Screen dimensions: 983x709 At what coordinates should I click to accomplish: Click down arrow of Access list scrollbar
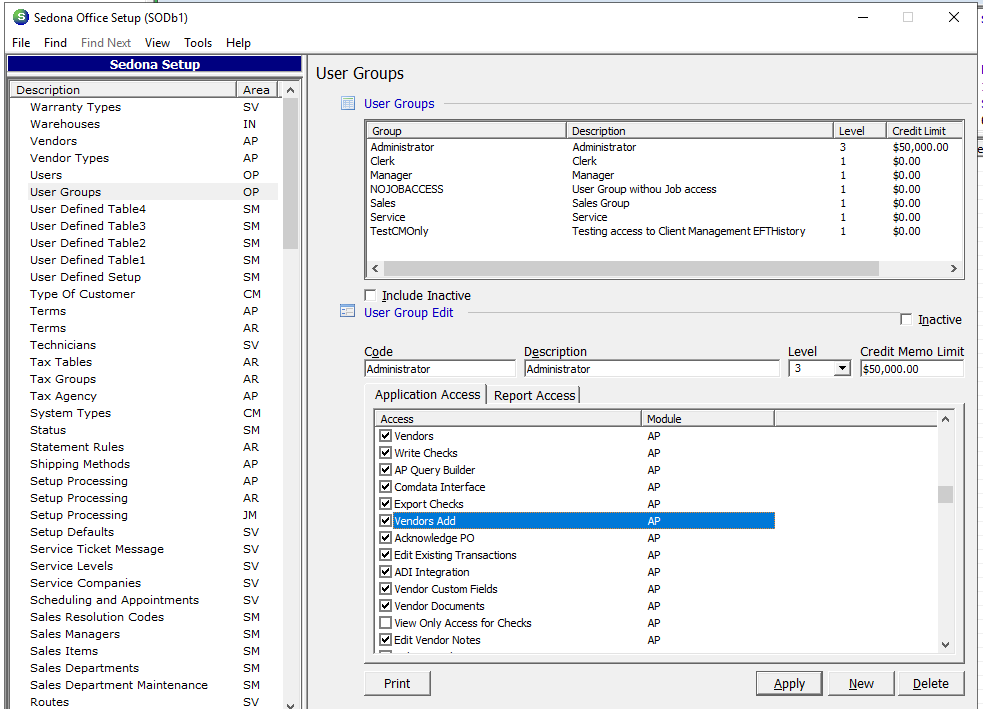pyautogui.click(x=945, y=644)
